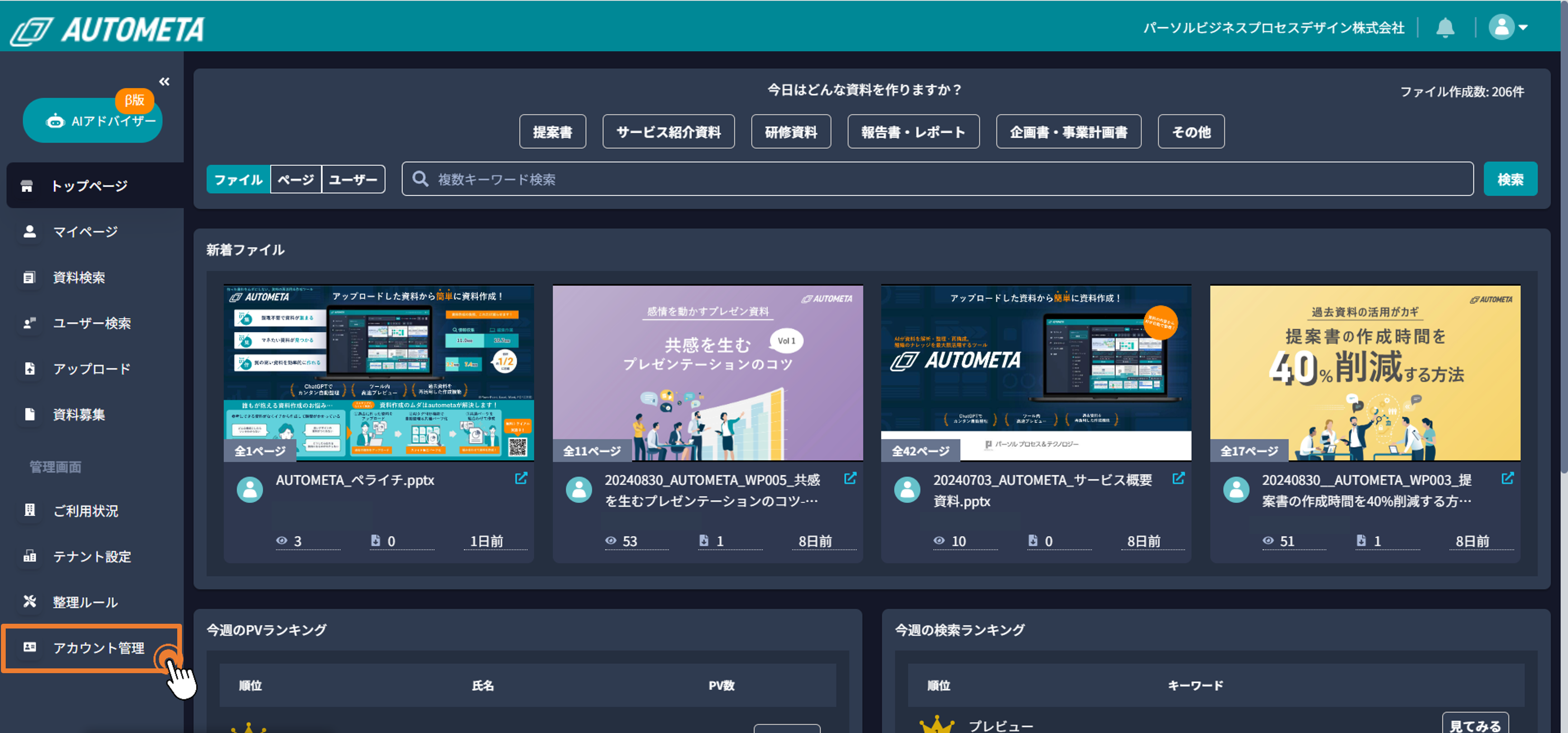This screenshot has height=733, width=1568.
Task: Select the サービス紹介資料 category button
Action: pyautogui.click(x=669, y=132)
